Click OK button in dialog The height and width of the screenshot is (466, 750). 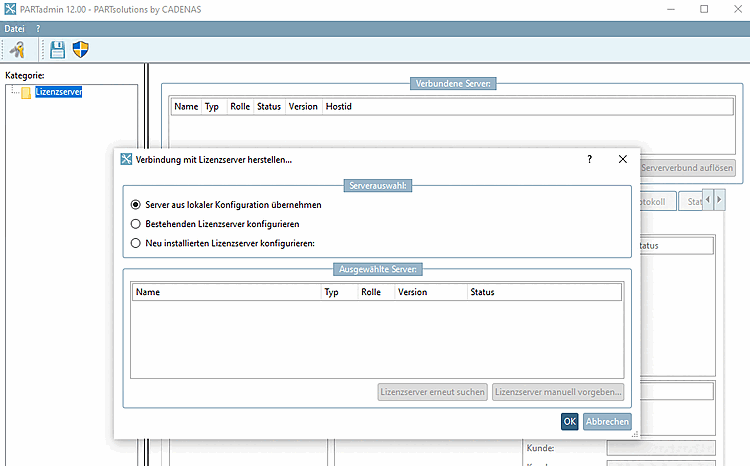click(569, 422)
